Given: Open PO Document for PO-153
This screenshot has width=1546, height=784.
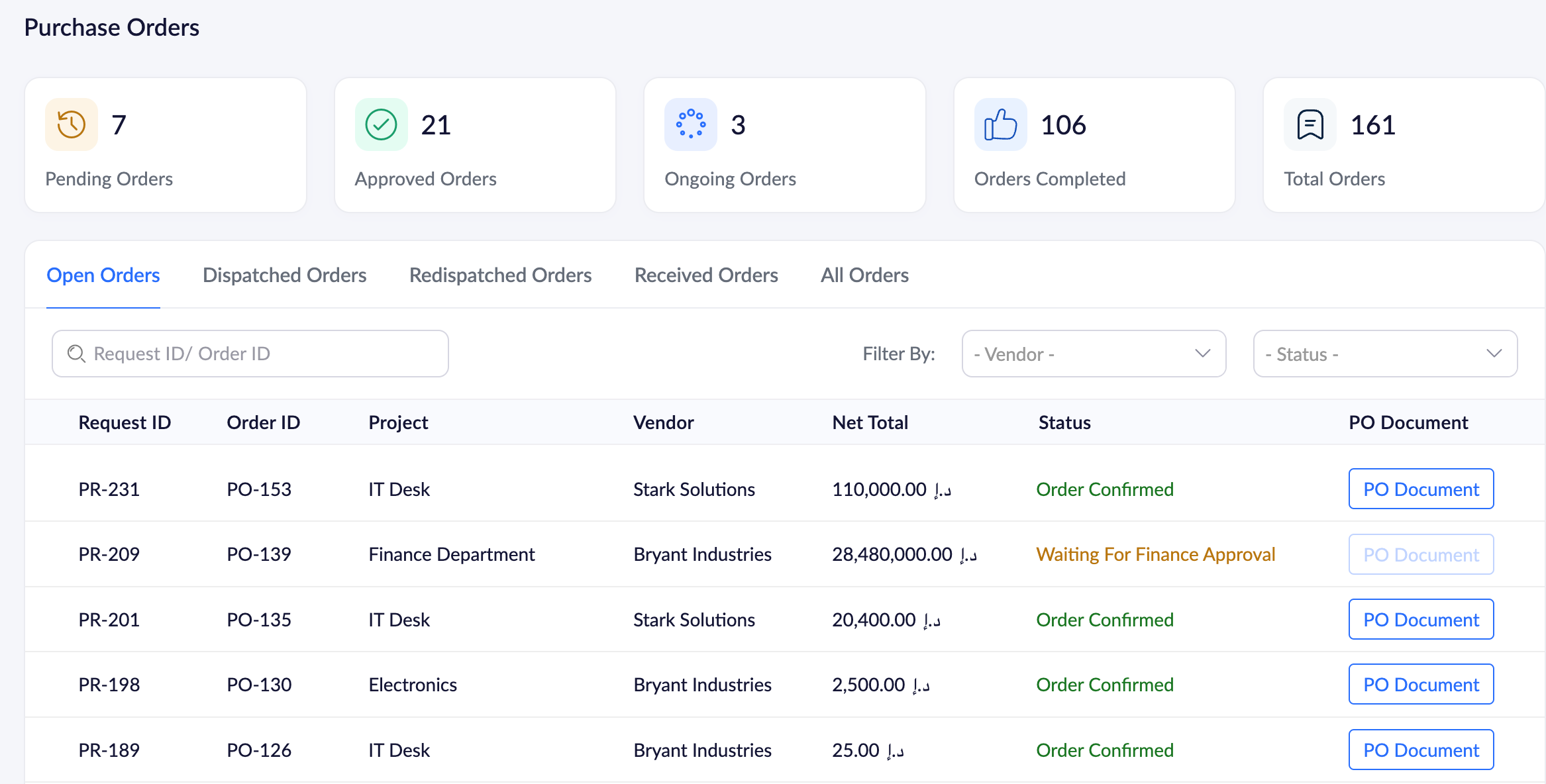Looking at the screenshot, I should pos(1421,489).
